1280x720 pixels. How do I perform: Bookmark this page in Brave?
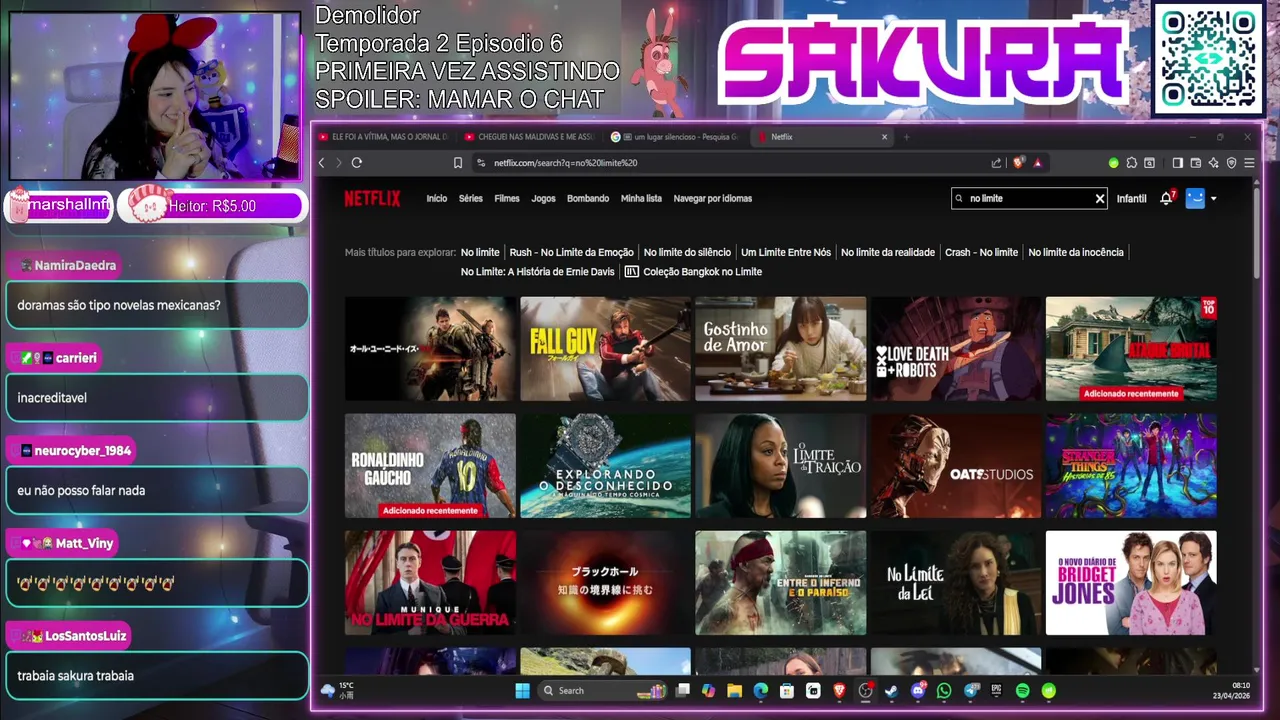point(458,163)
